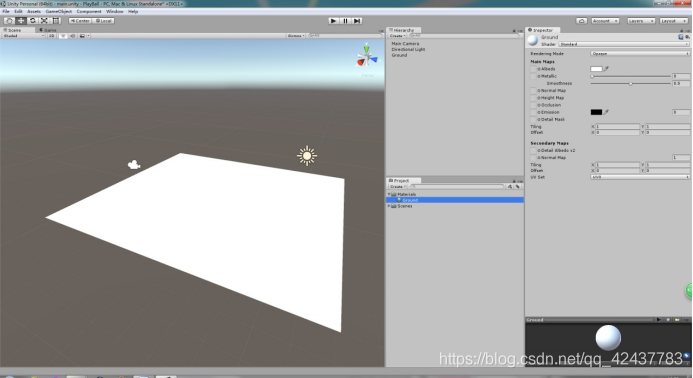
Task: Click Hierarchy search field
Action: (x=464, y=36)
